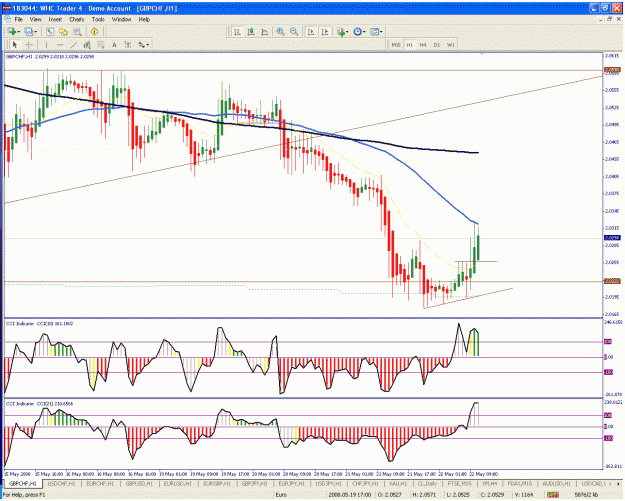
Task: Switch to the GBPUSD,H1 chart tab
Action: [139, 484]
